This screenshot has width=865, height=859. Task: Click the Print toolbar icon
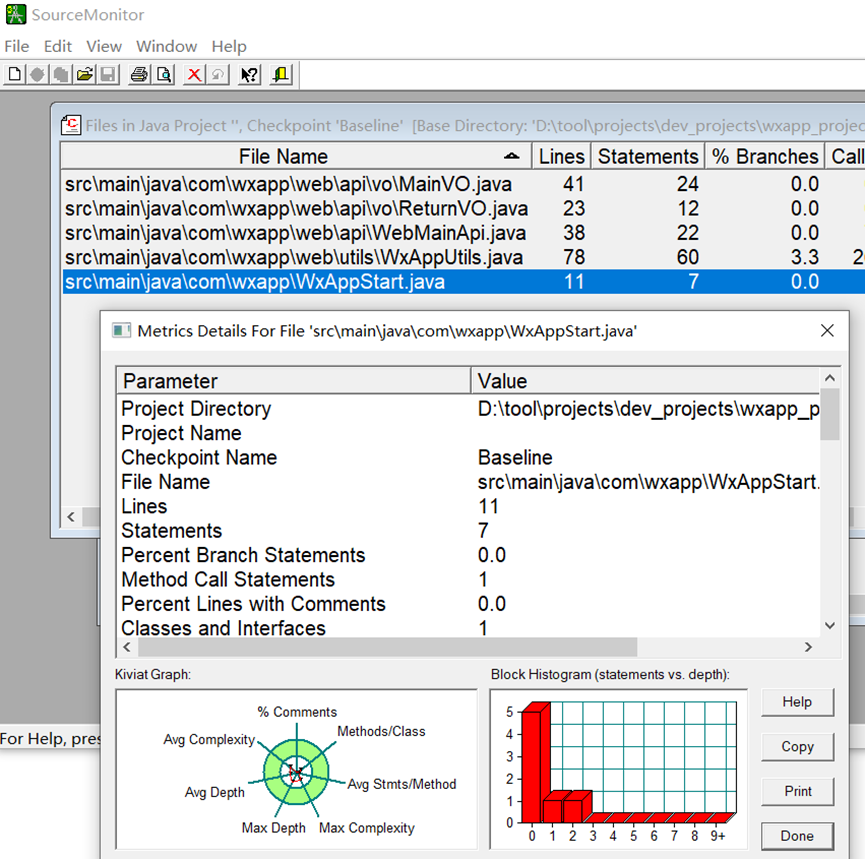coord(138,74)
